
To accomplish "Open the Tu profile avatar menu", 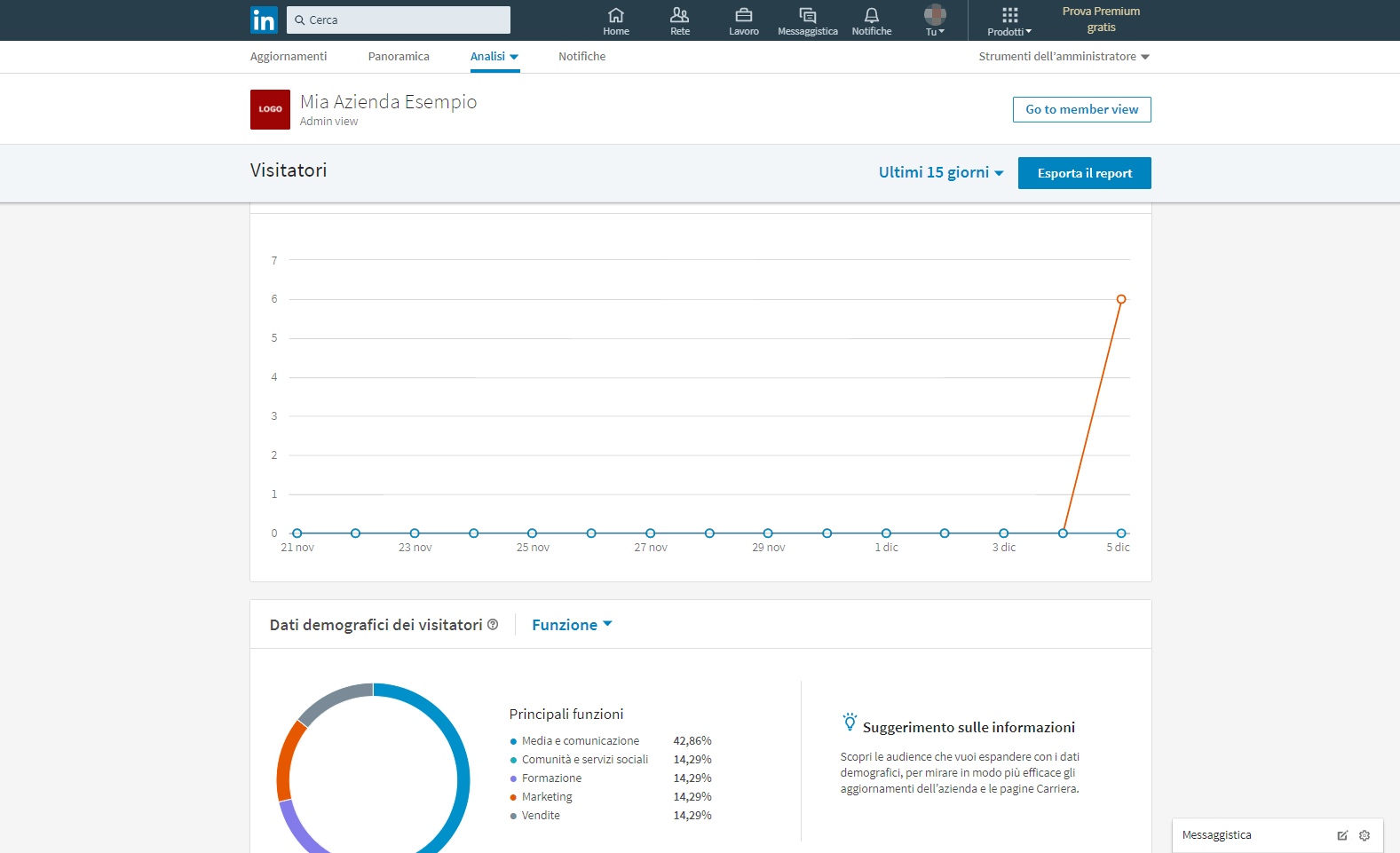I will pos(935,21).
